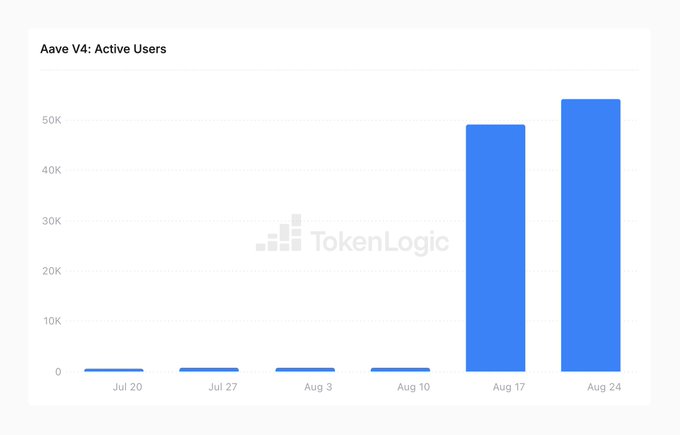Click the 20K y-axis label
Screen dimensions: 680x435
[x=52, y=271]
